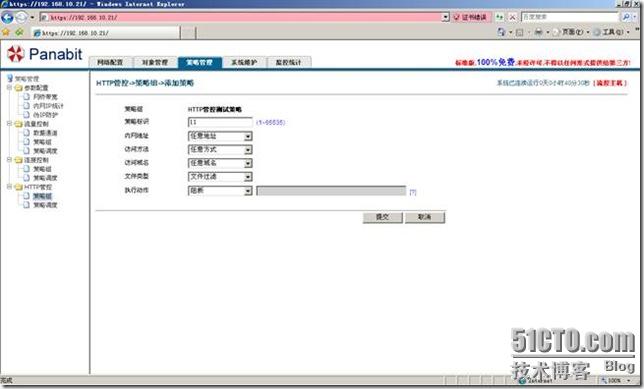Click the red link ending the uptime line
The width and height of the screenshot is (644, 389).
pos(610,83)
